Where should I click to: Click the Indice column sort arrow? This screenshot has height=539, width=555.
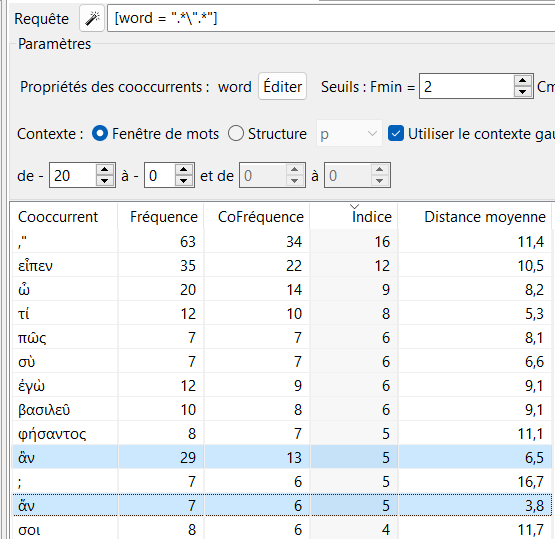(354, 206)
